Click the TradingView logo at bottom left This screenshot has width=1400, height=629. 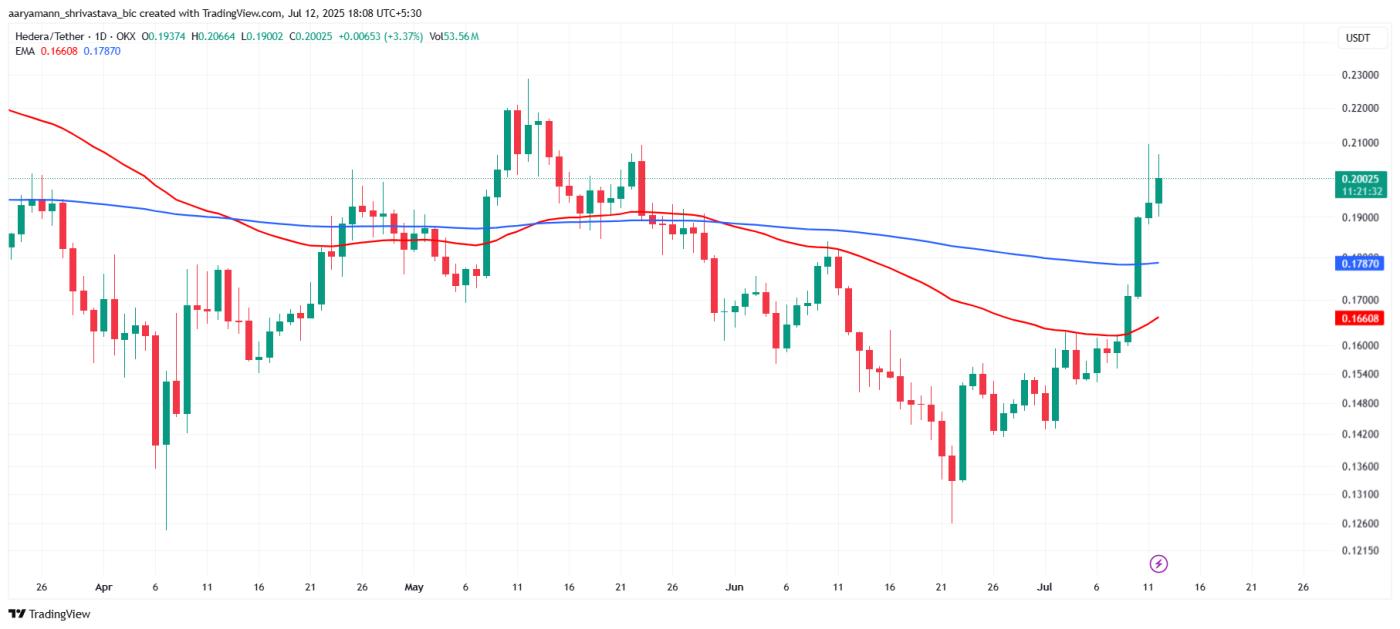[x=49, y=614]
